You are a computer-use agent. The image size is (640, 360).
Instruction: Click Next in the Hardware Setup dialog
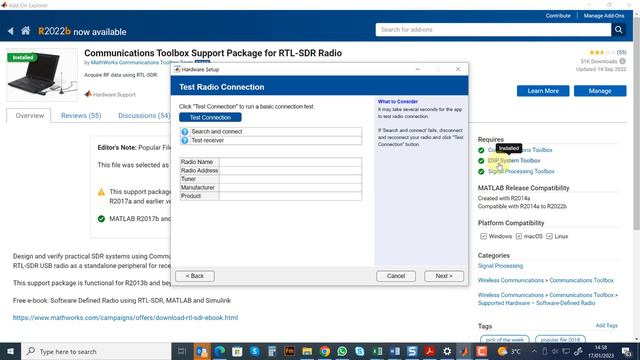click(444, 276)
